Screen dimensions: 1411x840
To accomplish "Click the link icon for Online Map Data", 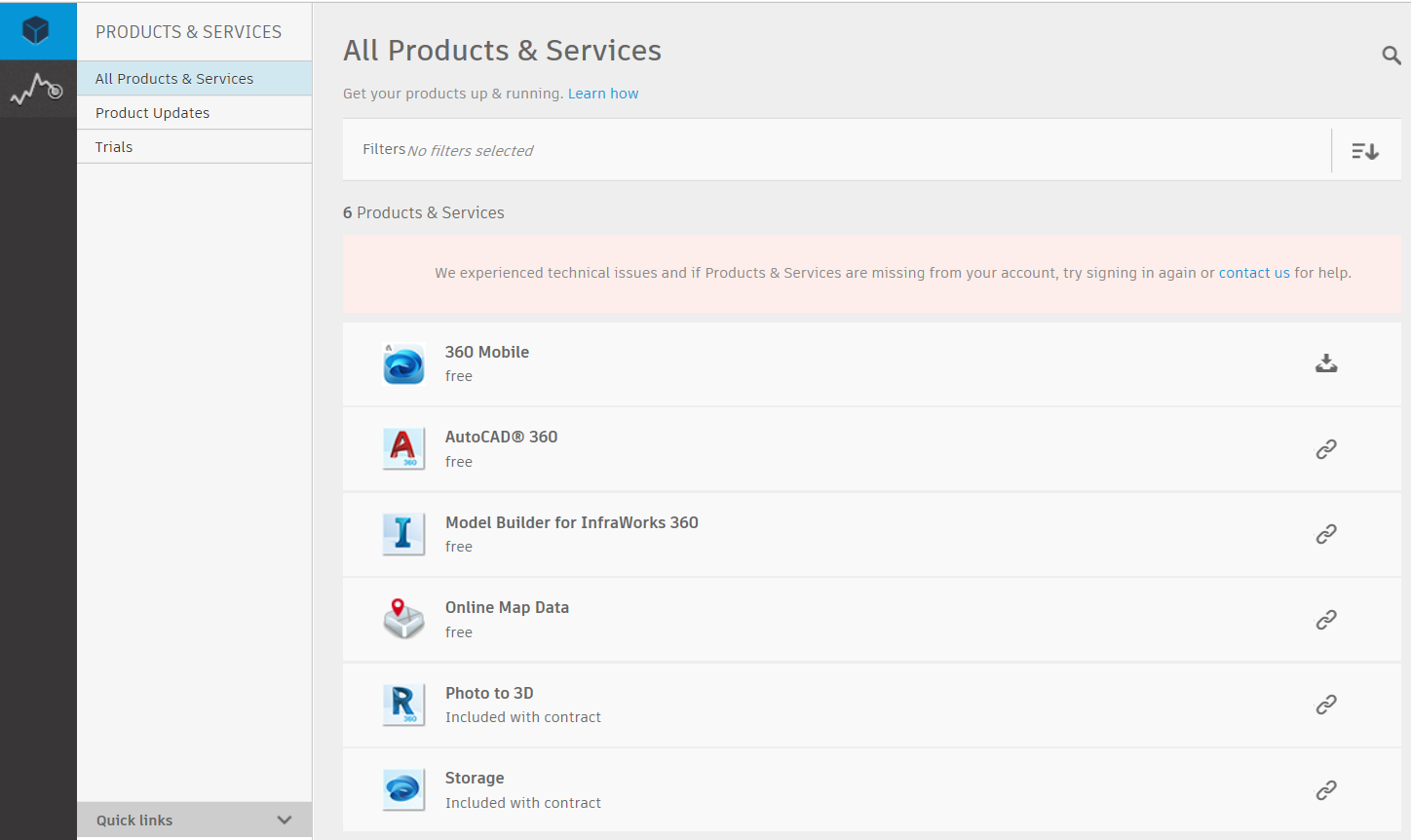I will click(x=1326, y=620).
